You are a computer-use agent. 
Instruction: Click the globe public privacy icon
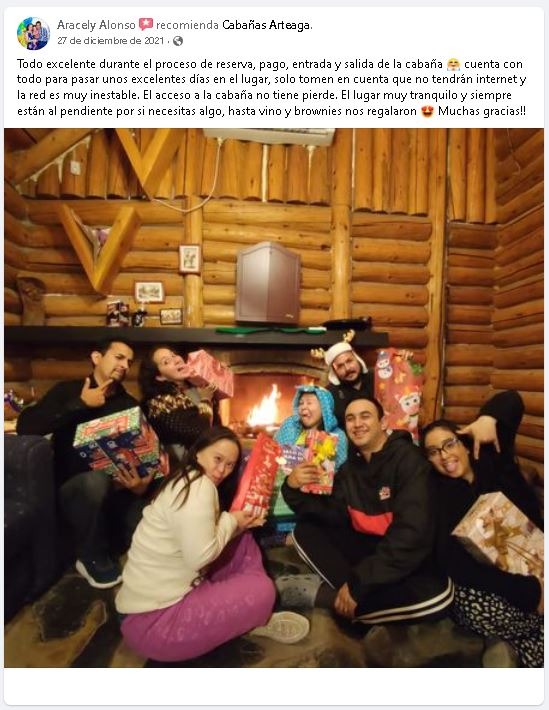coord(178,41)
